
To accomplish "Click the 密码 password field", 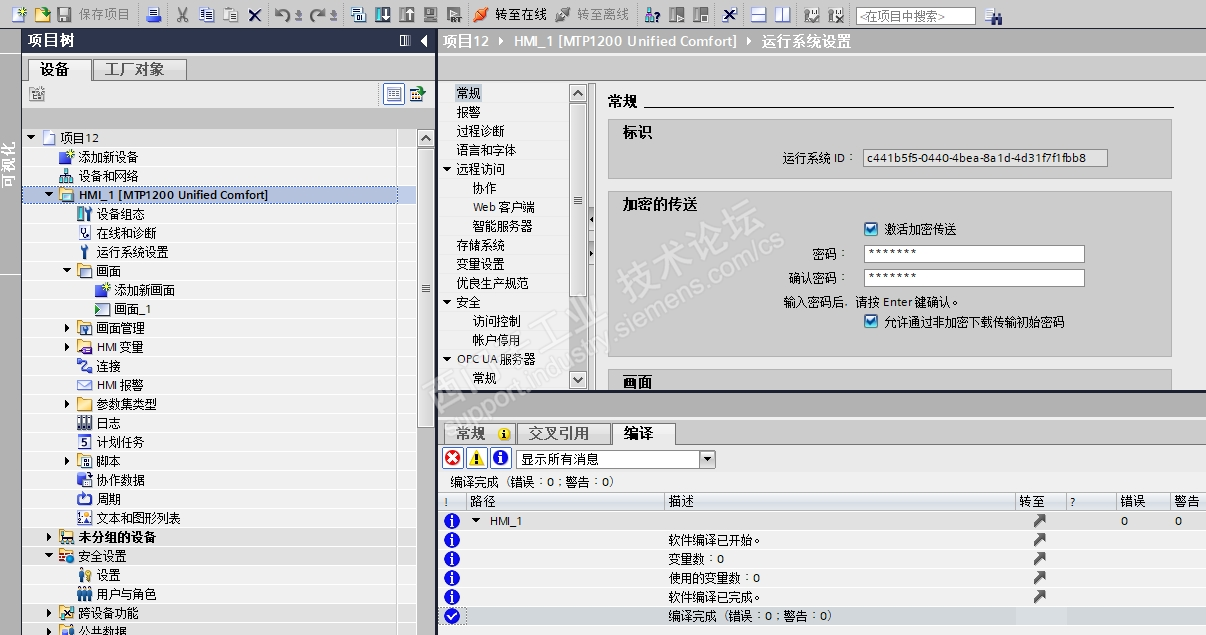I will pos(974,254).
